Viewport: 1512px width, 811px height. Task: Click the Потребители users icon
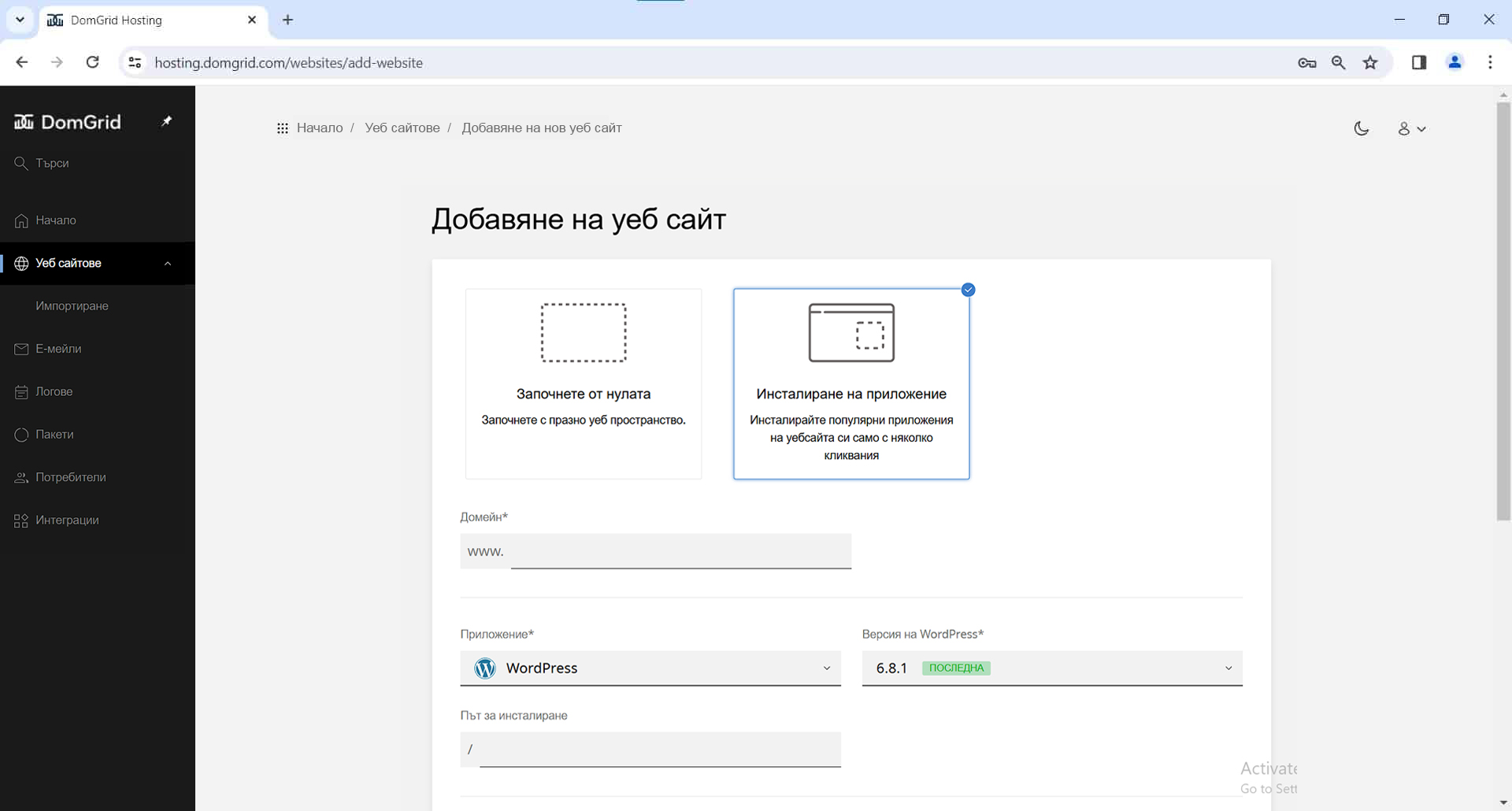point(21,477)
